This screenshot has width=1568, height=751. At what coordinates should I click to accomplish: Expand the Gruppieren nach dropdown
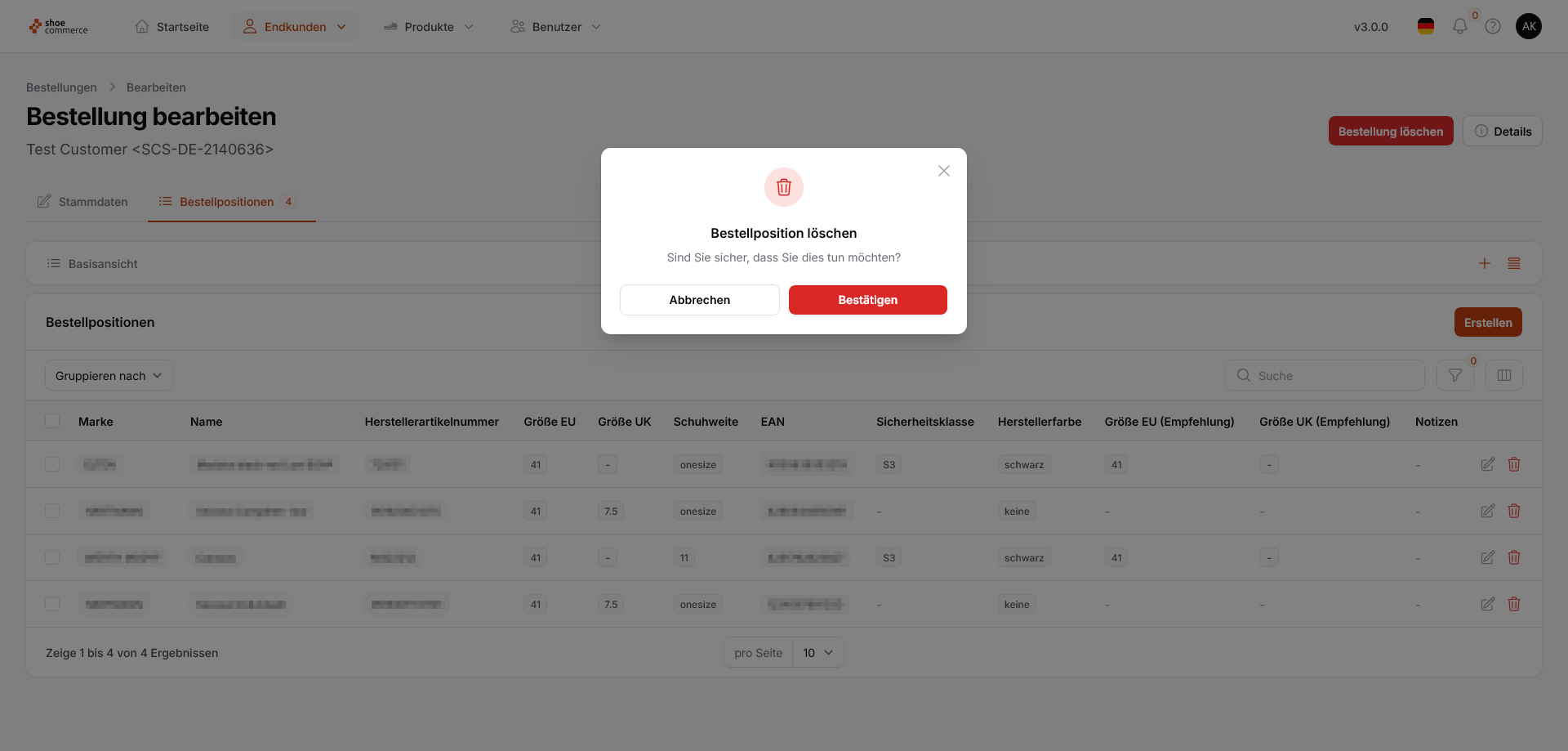[x=109, y=375]
